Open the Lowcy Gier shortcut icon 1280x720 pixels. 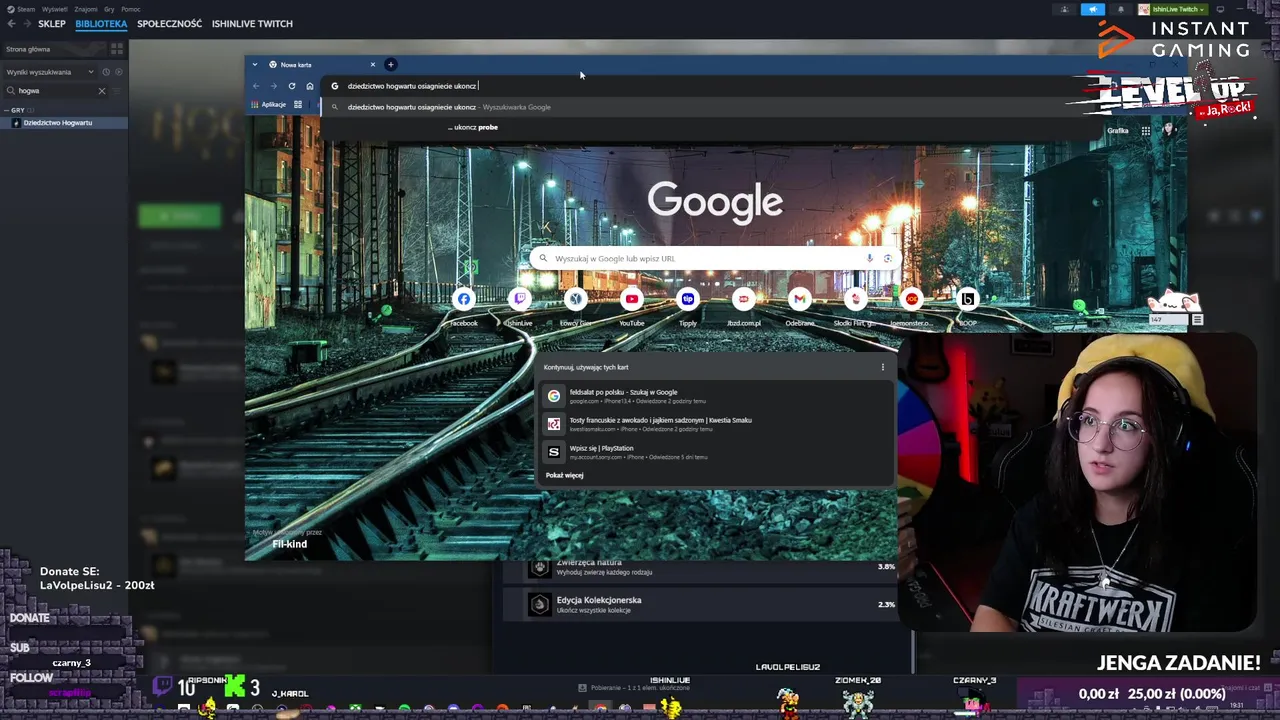point(576,299)
